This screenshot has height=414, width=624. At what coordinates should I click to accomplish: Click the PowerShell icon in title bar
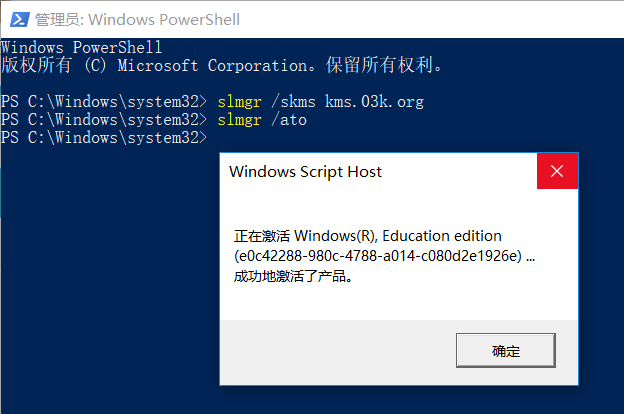coord(20,20)
